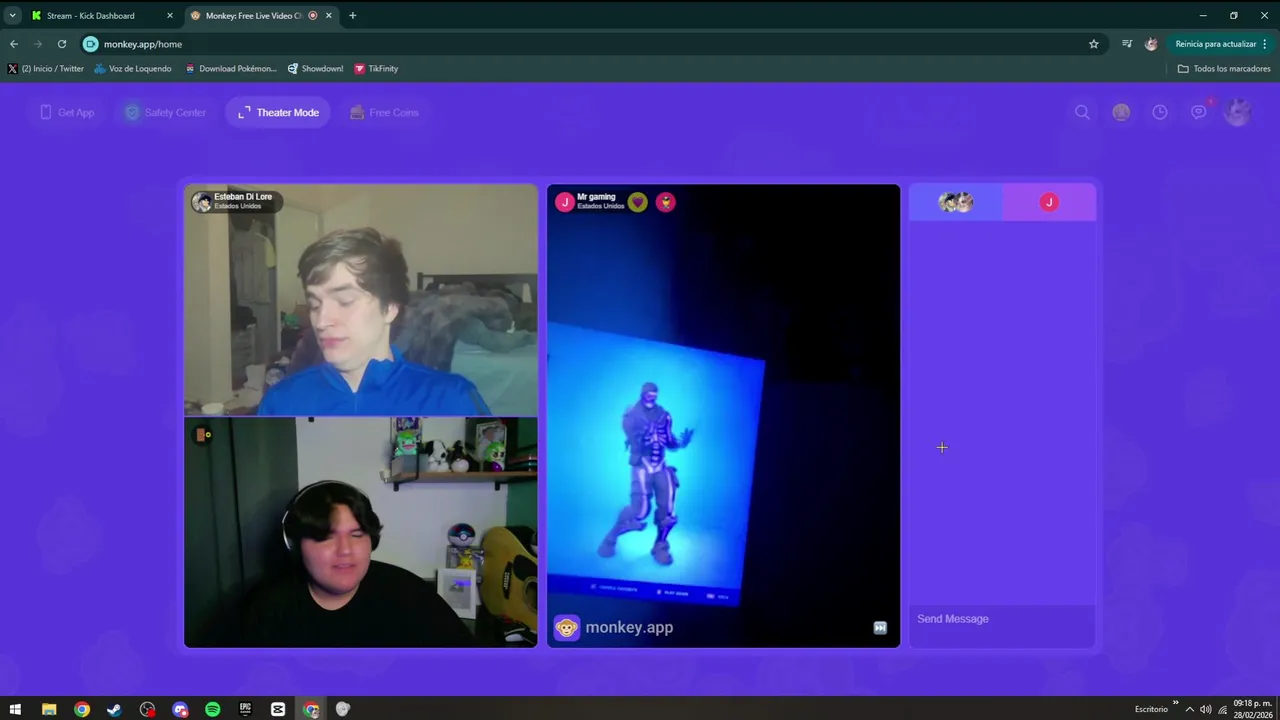Reload the current page
The height and width of the screenshot is (720, 1280).
[x=62, y=44]
